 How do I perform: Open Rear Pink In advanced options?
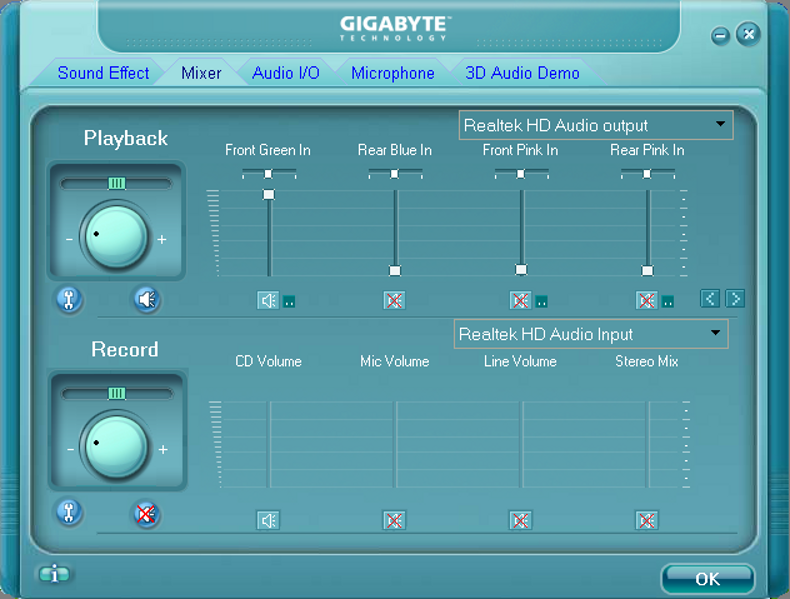click(x=668, y=302)
